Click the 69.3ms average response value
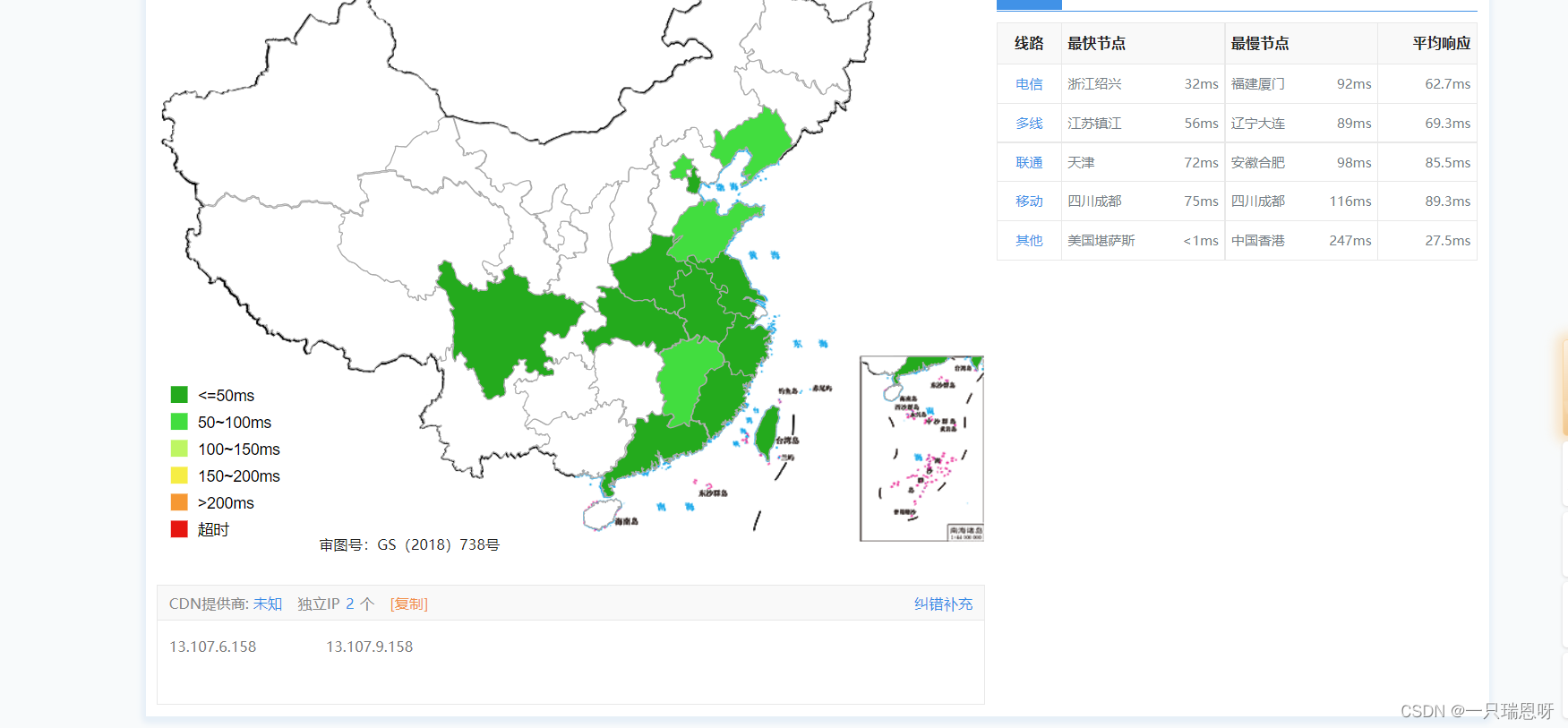1568x728 pixels. [x=1448, y=124]
